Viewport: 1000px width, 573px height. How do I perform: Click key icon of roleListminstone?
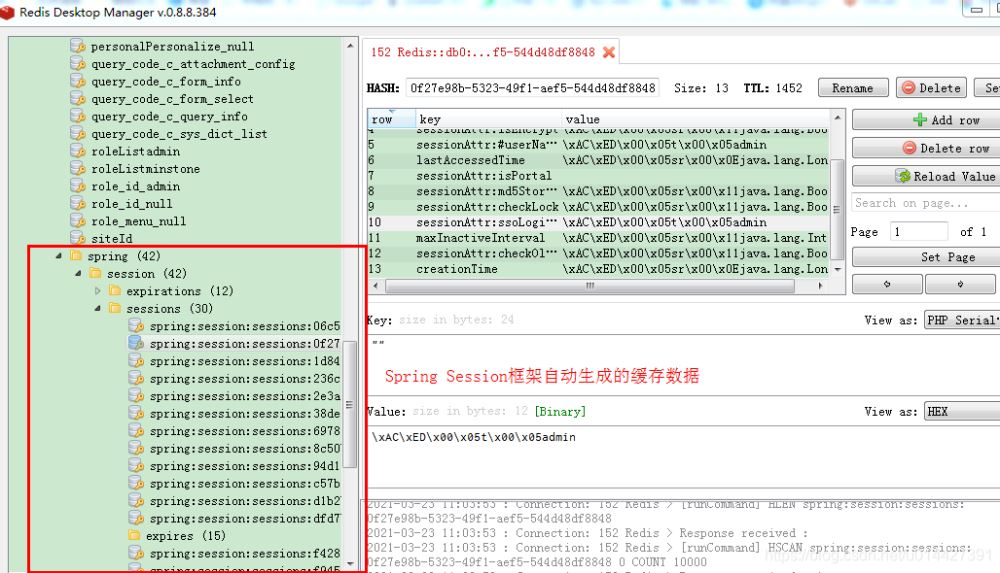pos(78,168)
